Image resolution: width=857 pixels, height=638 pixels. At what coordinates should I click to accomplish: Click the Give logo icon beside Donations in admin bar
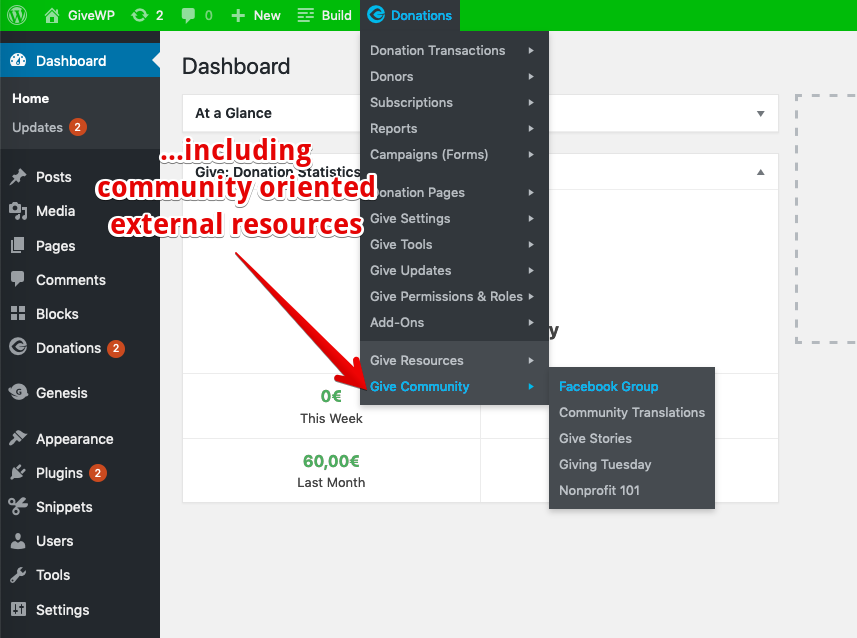pyautogui.click(x=376, y=15)
